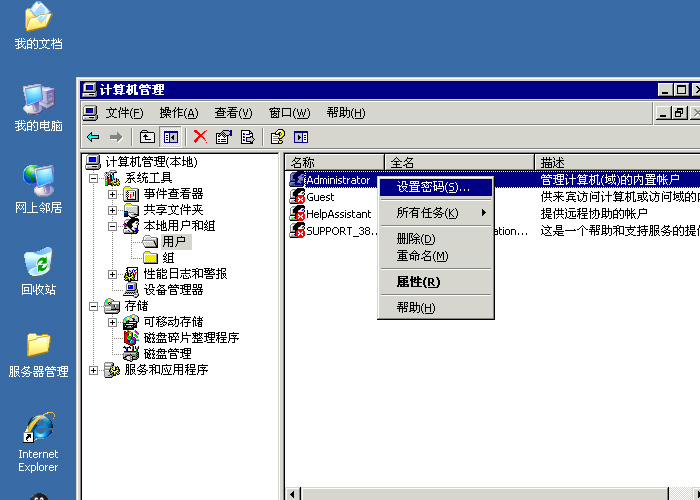Click the Help question-mark toolbar icon
700x500 pixels.
[277, 137]
